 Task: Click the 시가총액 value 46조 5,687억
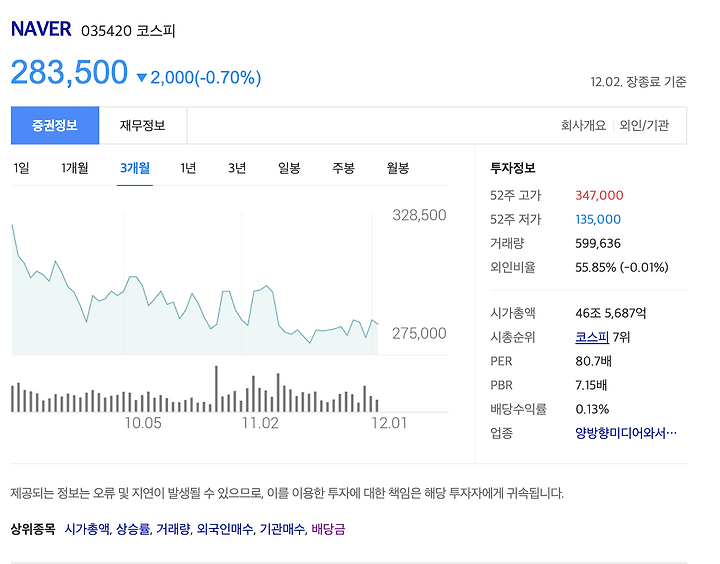click(x=611, y=313)
